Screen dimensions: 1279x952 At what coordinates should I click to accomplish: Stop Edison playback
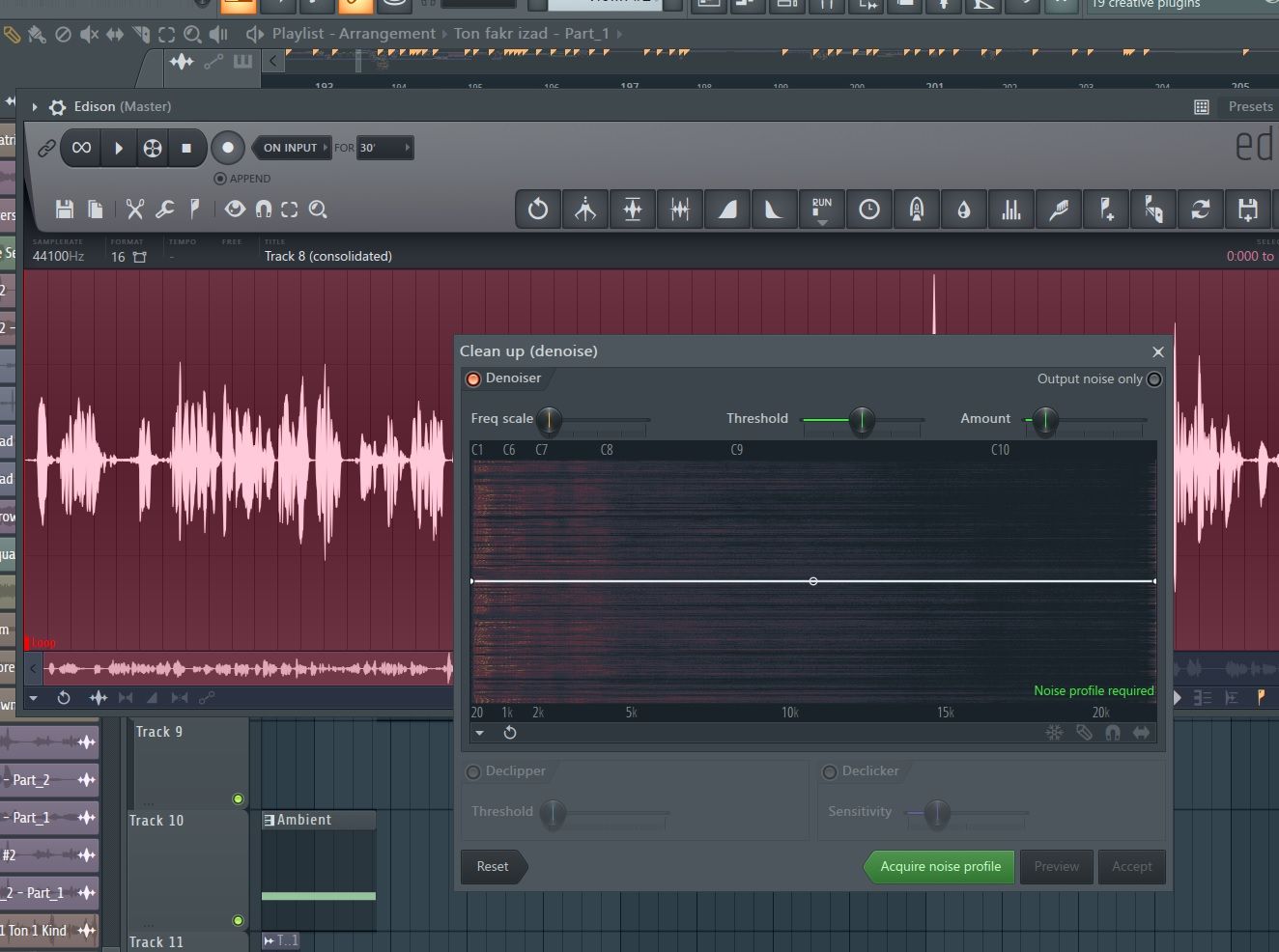click(x=186, y=148)
